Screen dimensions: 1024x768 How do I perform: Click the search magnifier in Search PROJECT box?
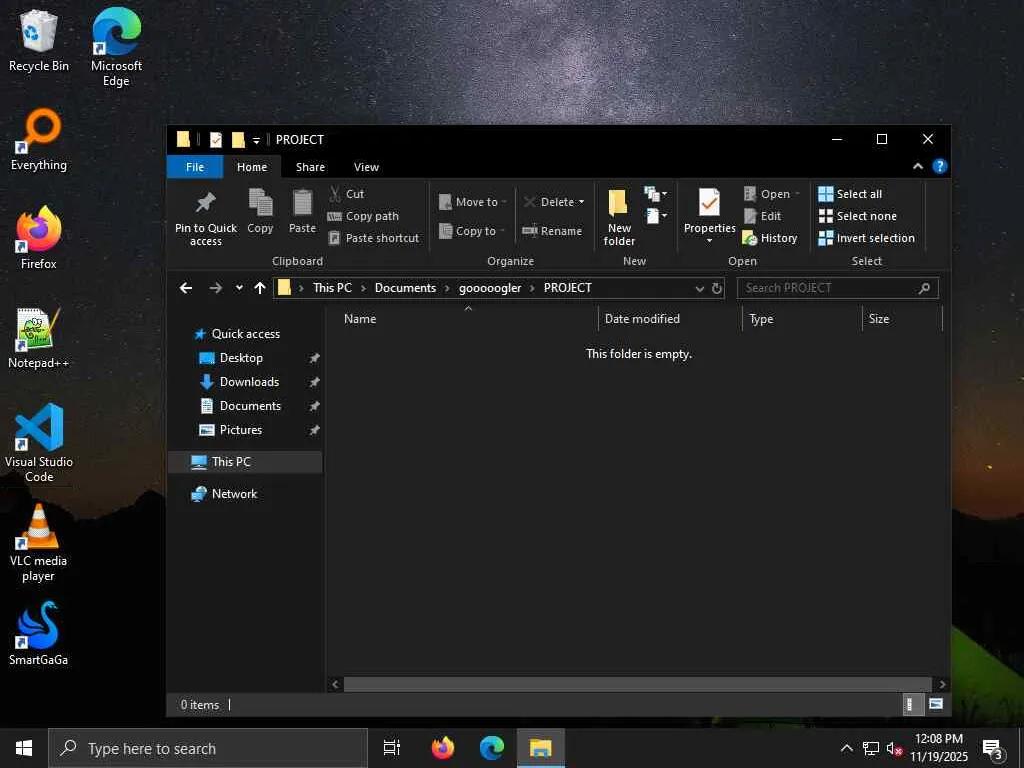[924, 288]
